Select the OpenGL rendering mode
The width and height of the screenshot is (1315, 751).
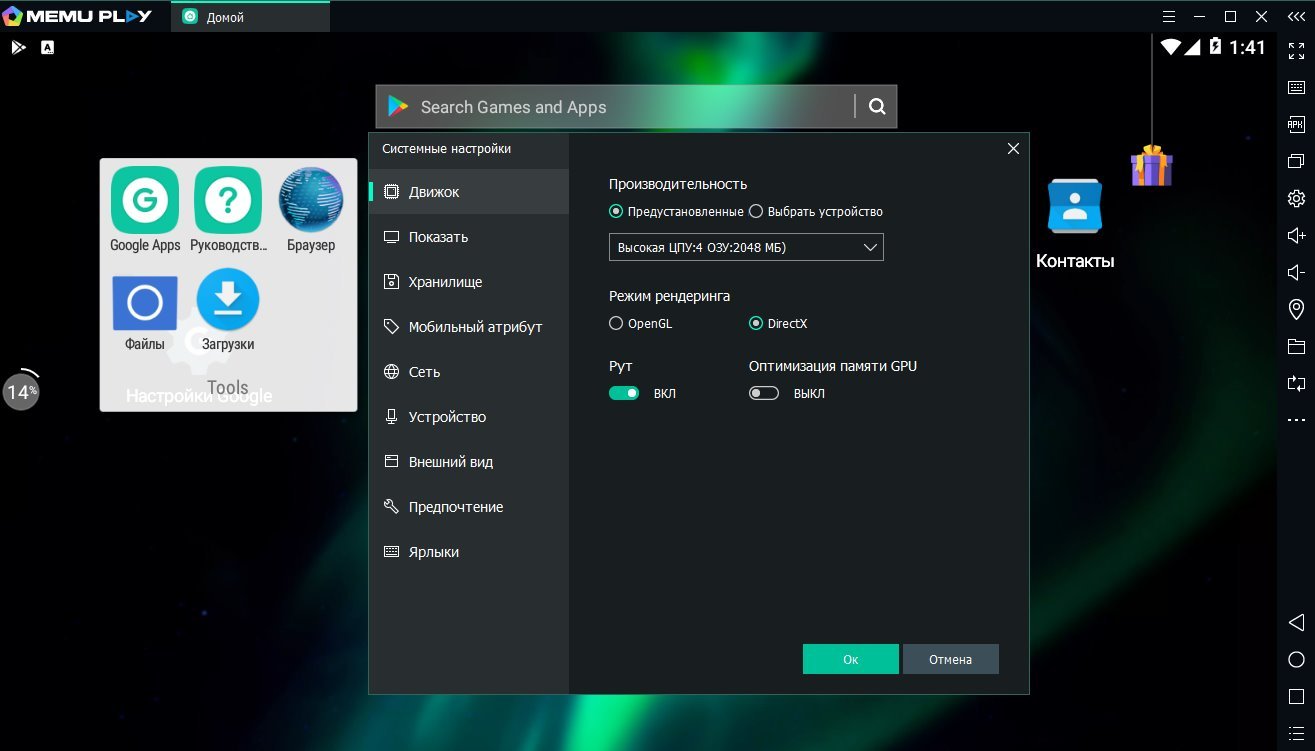(616, 323)
